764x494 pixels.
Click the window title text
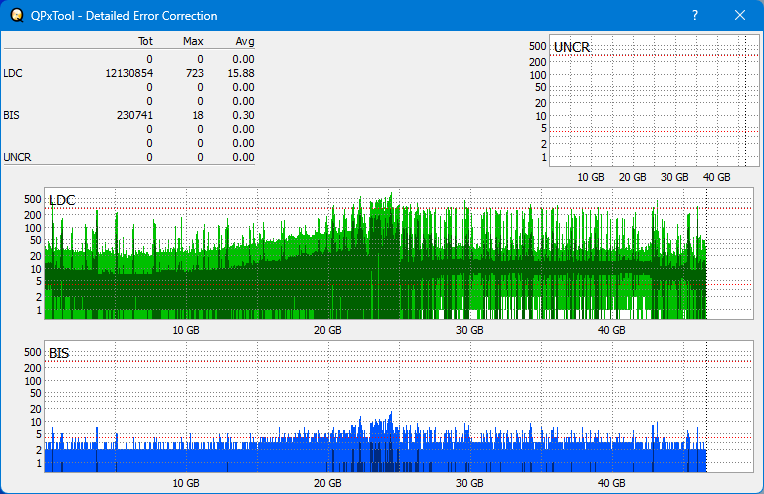click(124, 16)
